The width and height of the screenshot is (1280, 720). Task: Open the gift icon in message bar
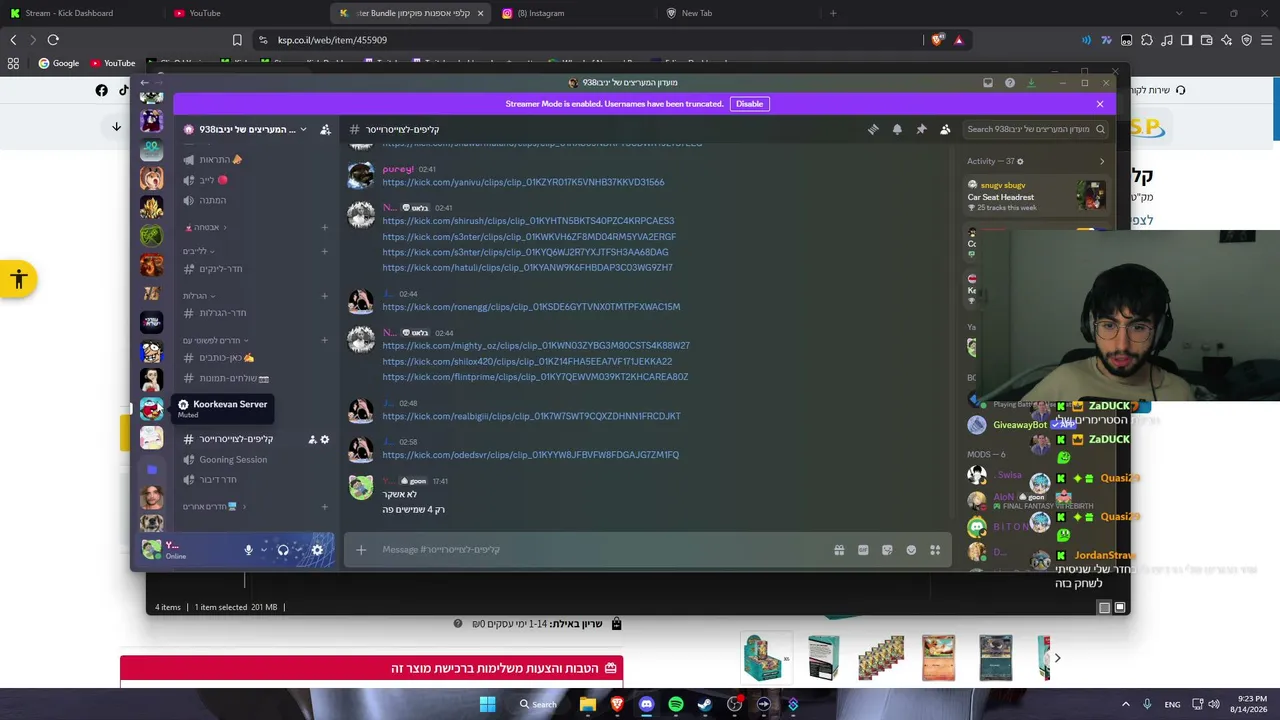[839, 550]
